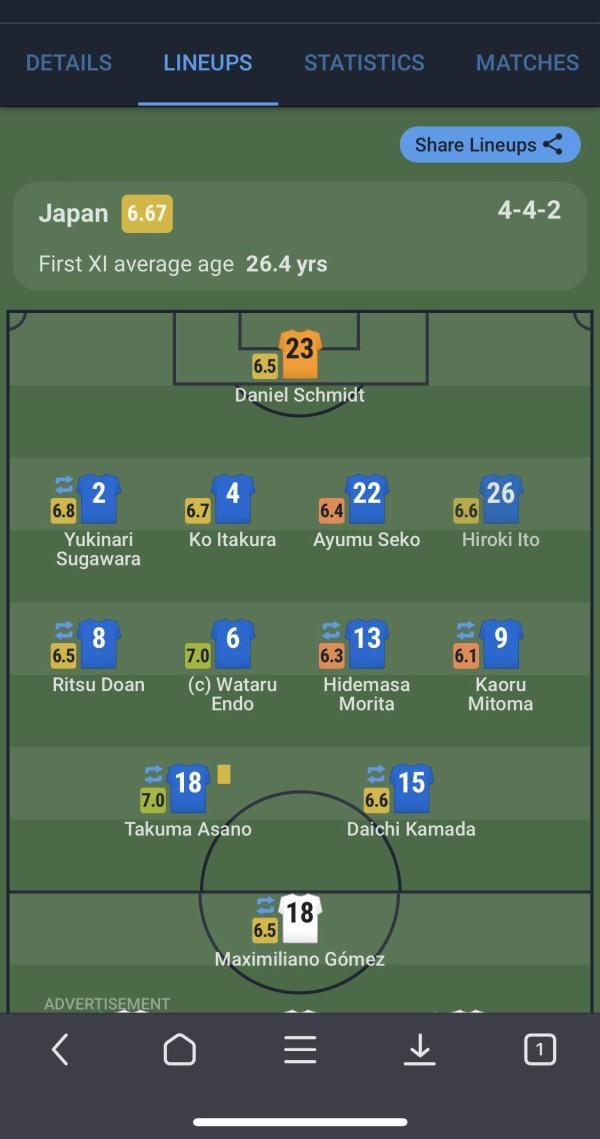Tap Japan's 6.67 team rating badge
The height and width of the screenshot is (1139, 600).
pos(147,214)
